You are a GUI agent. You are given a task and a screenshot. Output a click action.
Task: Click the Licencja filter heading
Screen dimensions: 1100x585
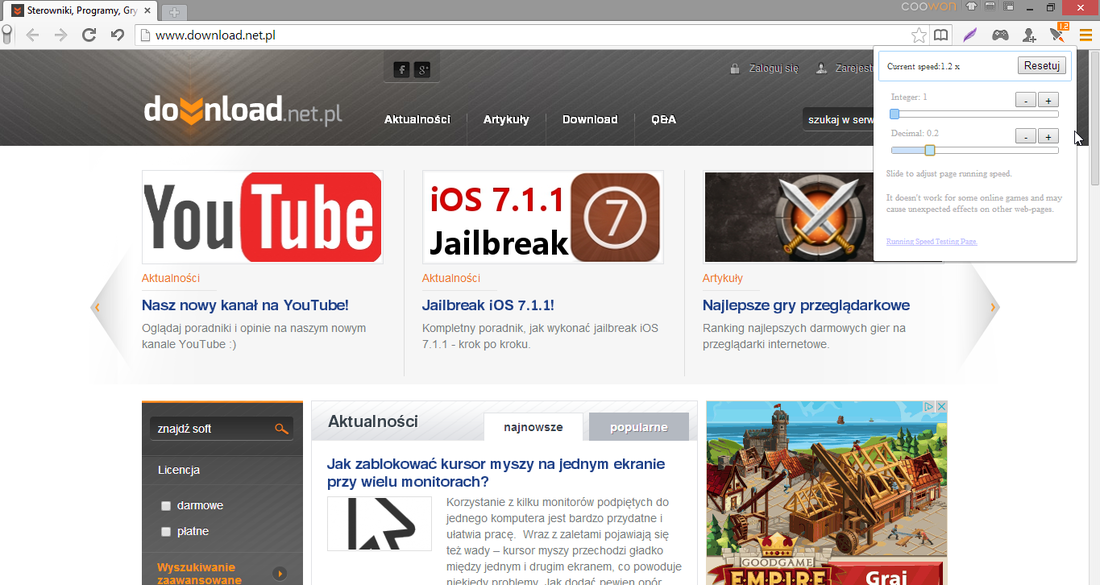click(x=179, y=470)
